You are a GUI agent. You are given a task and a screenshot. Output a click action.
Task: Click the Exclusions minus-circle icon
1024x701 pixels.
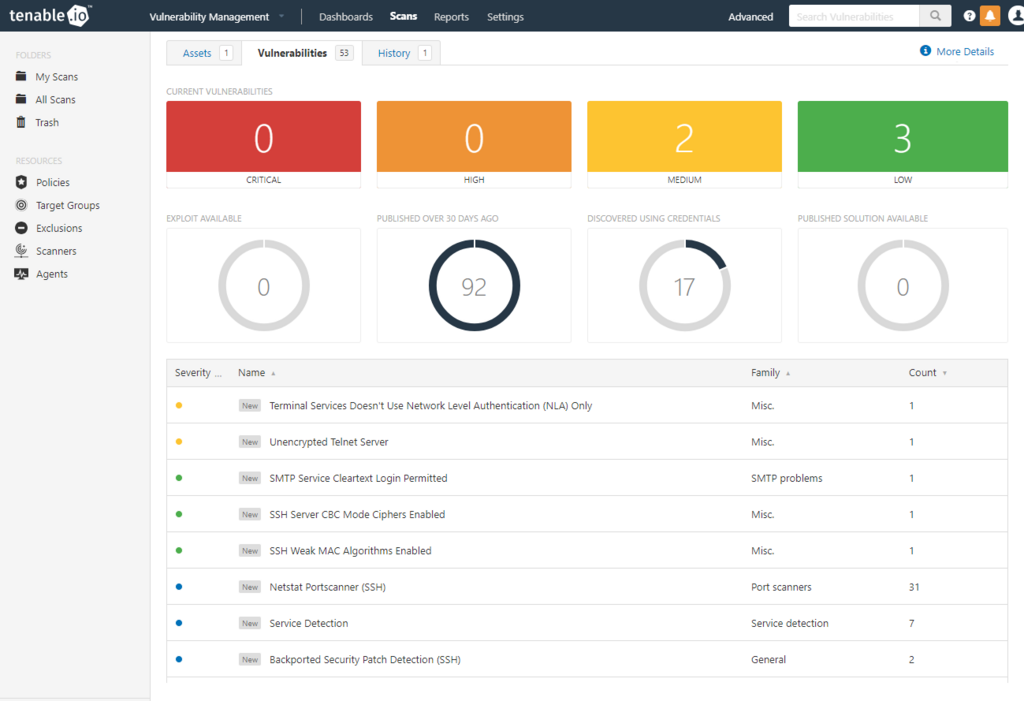pyautogui.click(x=22, y=228)
